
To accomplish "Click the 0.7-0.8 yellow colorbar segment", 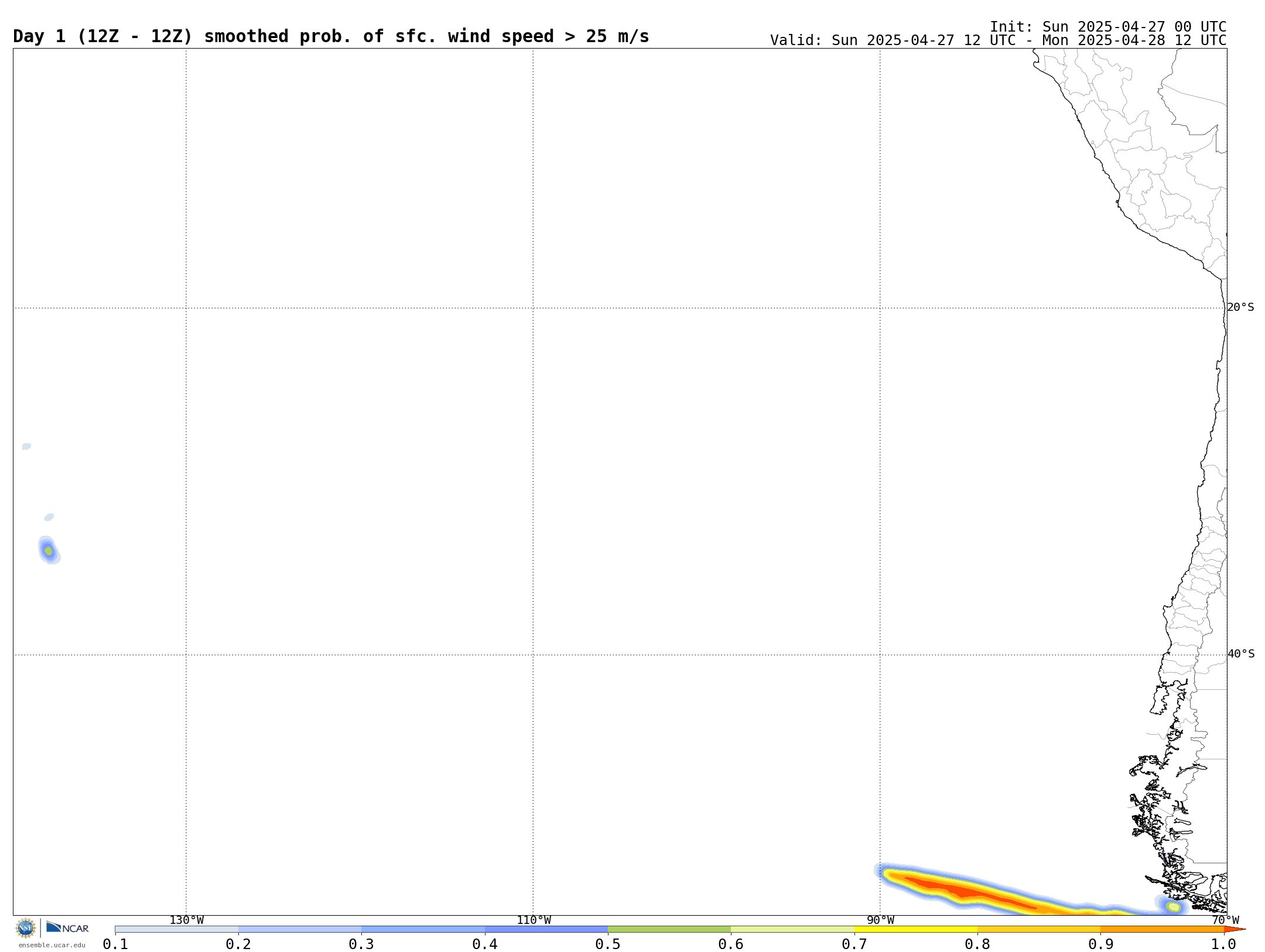I will pos(916,929).
